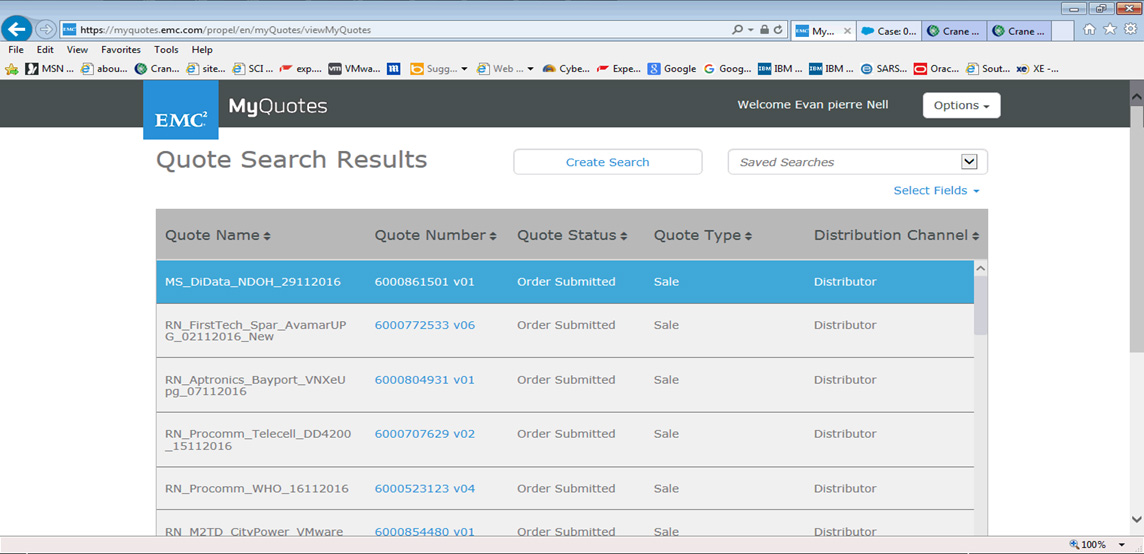Open the Options dropdown button
1144x554 pixels.
coord(962,105)
